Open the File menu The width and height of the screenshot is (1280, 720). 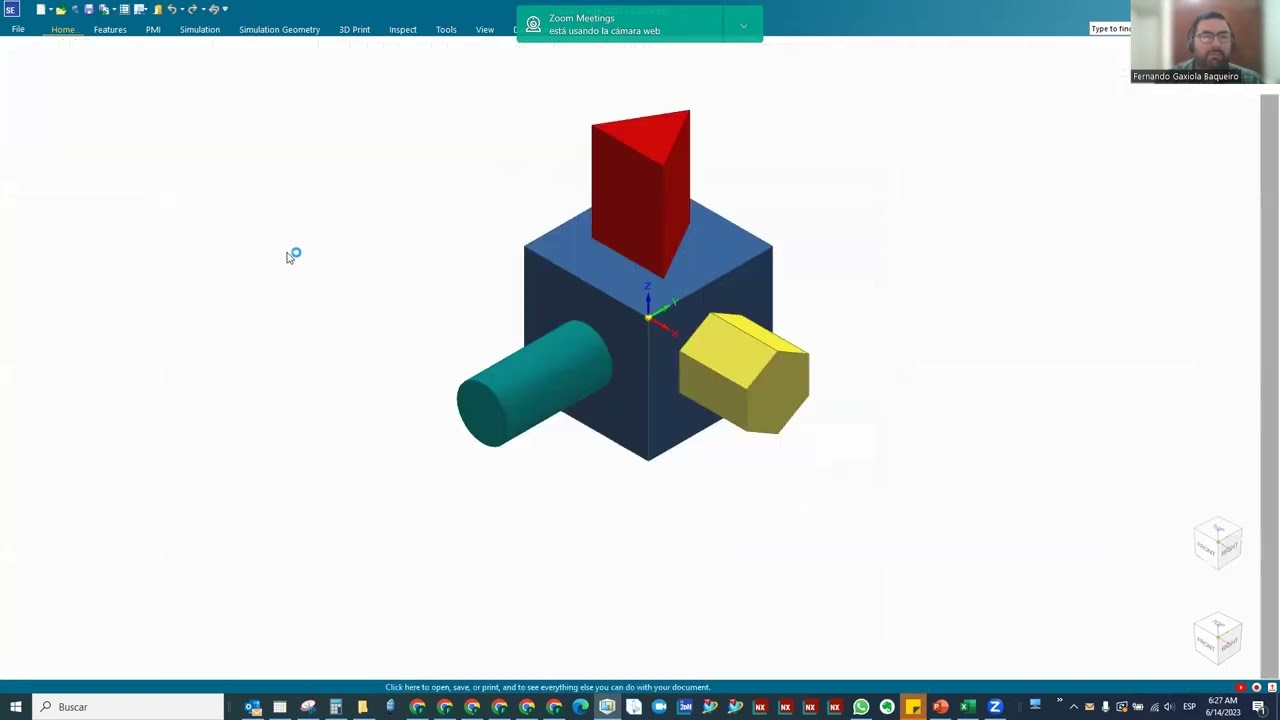pos(18,30)
